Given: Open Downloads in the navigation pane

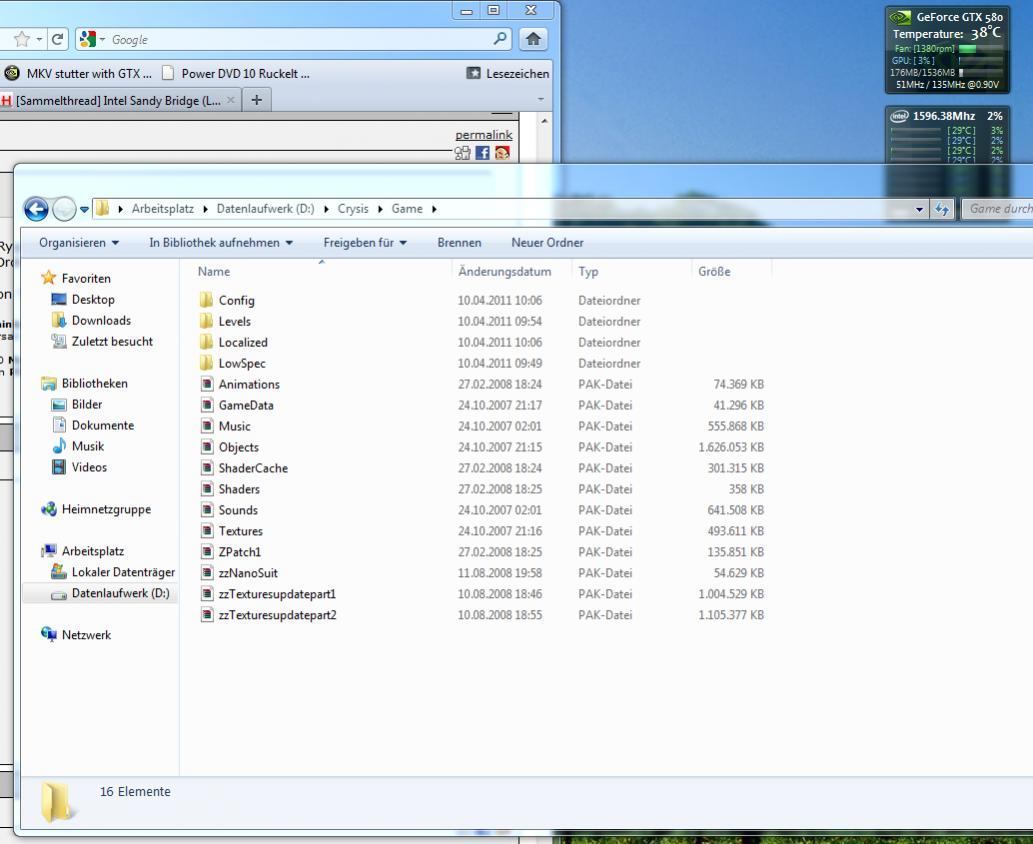Looking at the screenshot, I should (x=101, y=320).
